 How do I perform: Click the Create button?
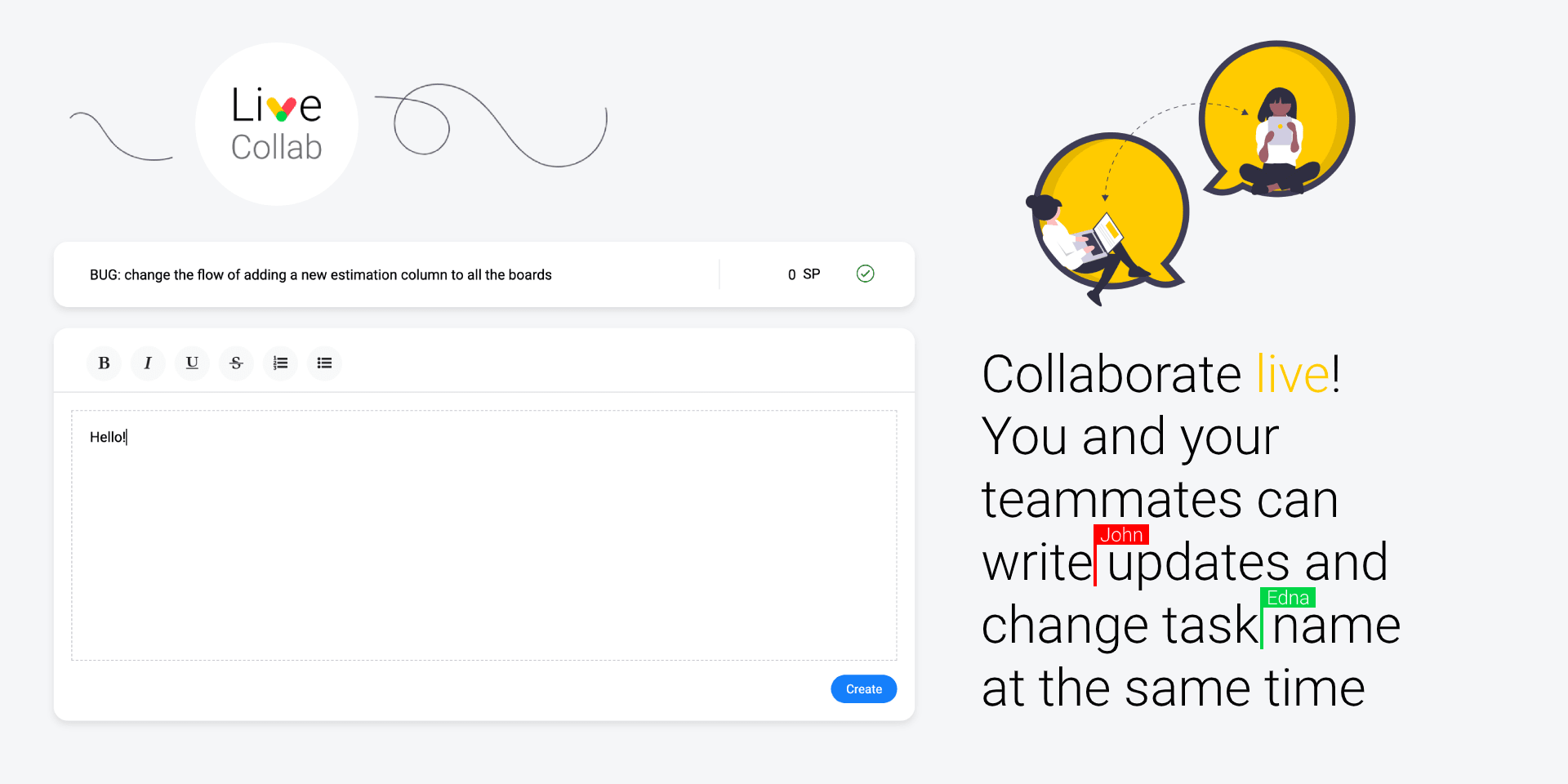click(x=864, y=689)
